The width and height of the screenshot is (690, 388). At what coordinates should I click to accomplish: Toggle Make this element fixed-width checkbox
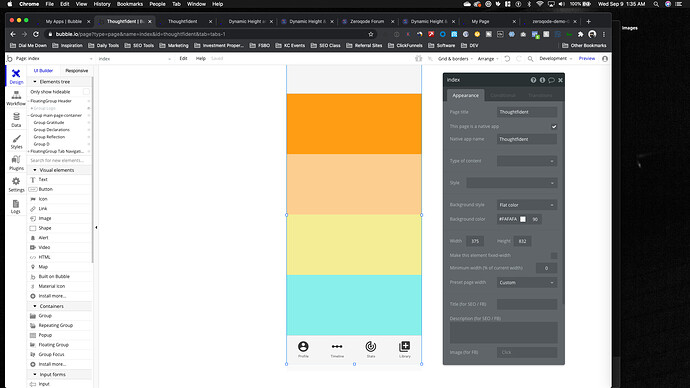[x=554, y=256]
